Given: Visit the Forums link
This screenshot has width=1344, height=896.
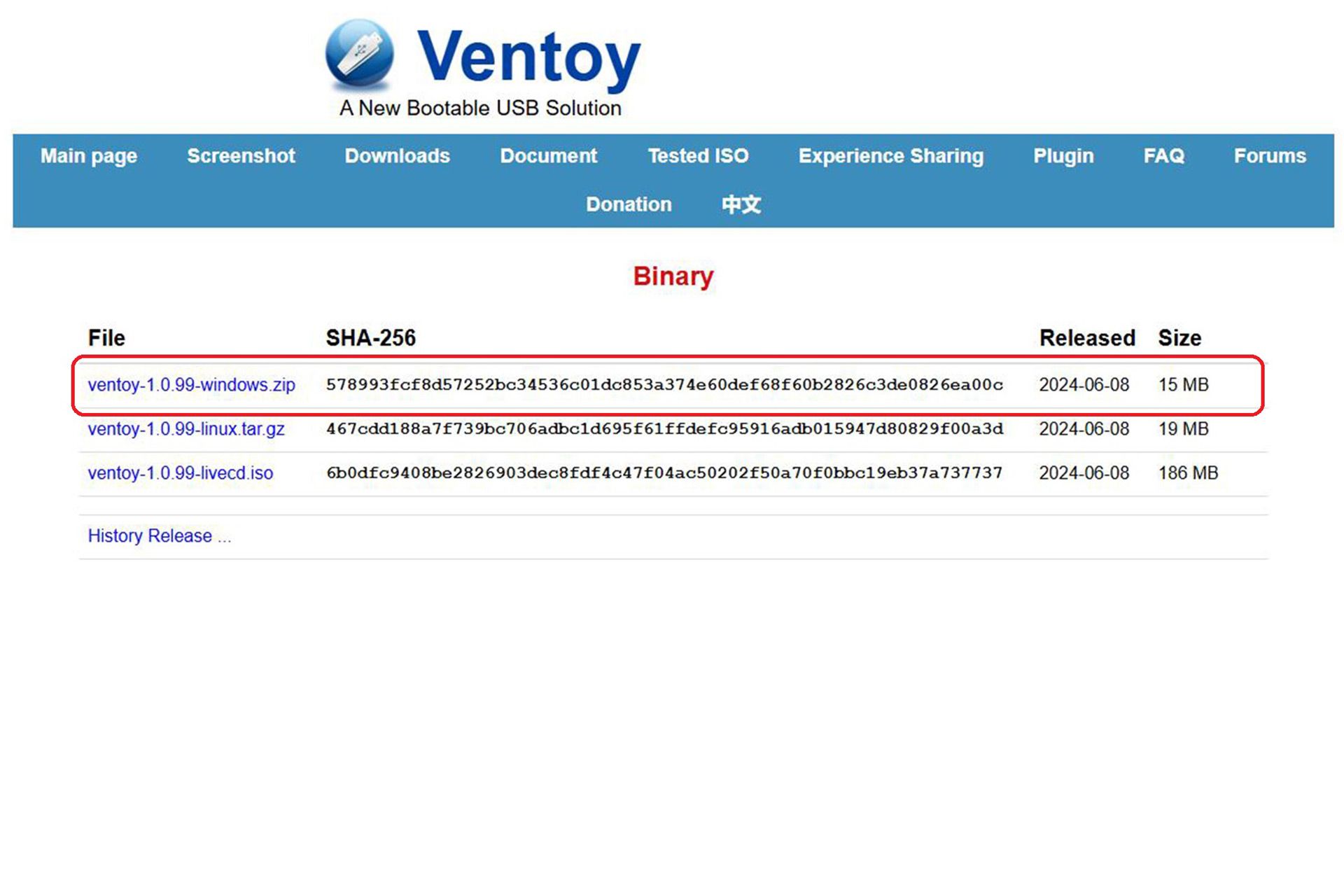Looking at the screenshot, I should coord(1270,156).
